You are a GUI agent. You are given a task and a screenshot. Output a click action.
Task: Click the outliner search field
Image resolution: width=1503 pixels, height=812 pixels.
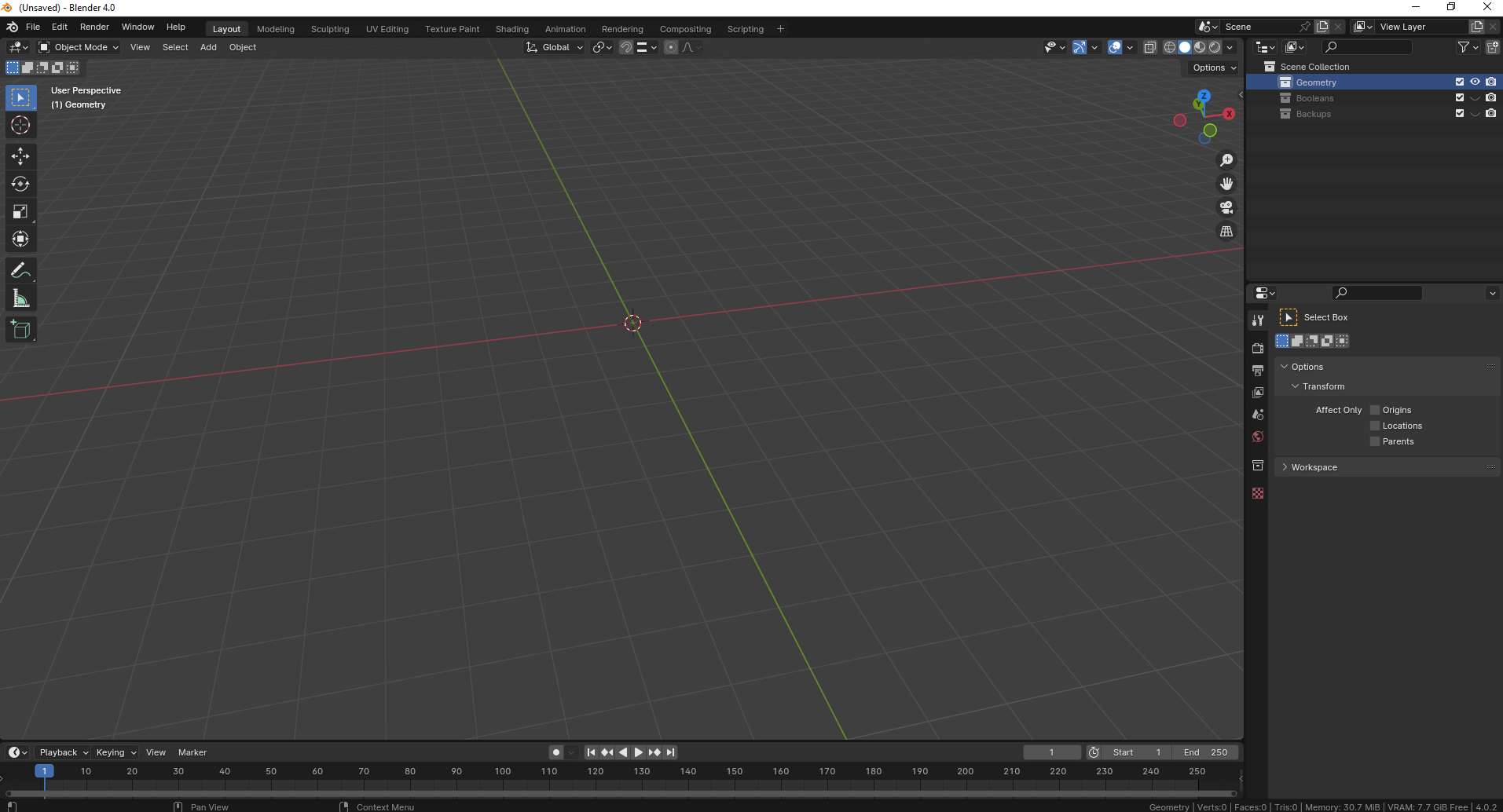click(x=1367, y=47)
